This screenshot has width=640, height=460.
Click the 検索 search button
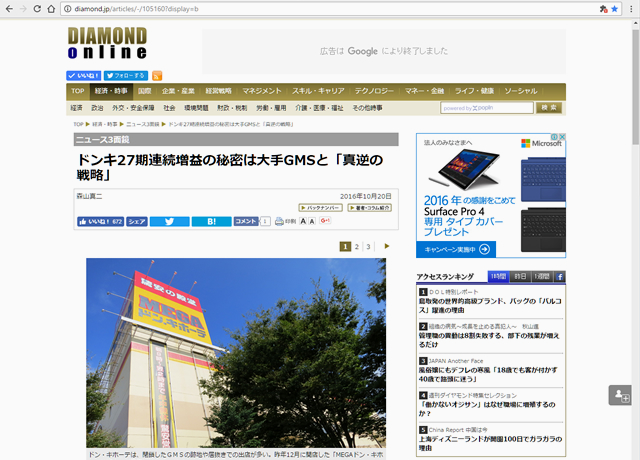(549, 107)
